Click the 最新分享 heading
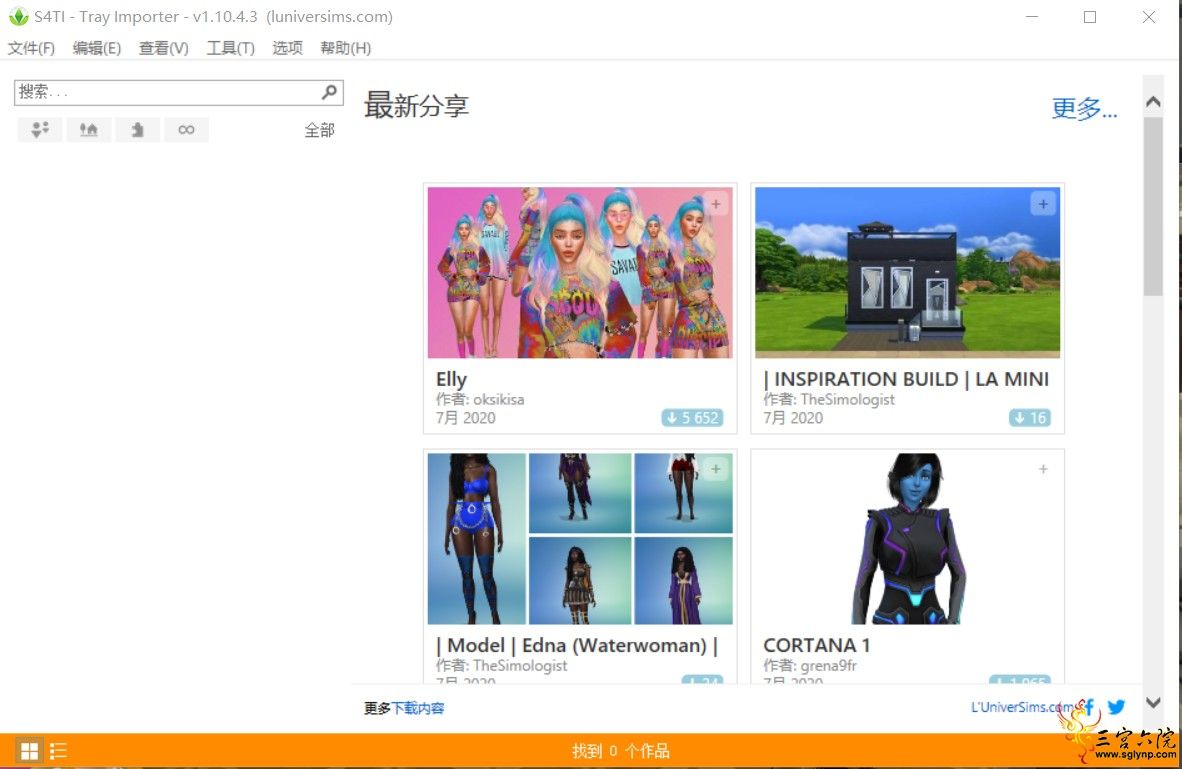 pyautogui.click(x=416, y=106)
